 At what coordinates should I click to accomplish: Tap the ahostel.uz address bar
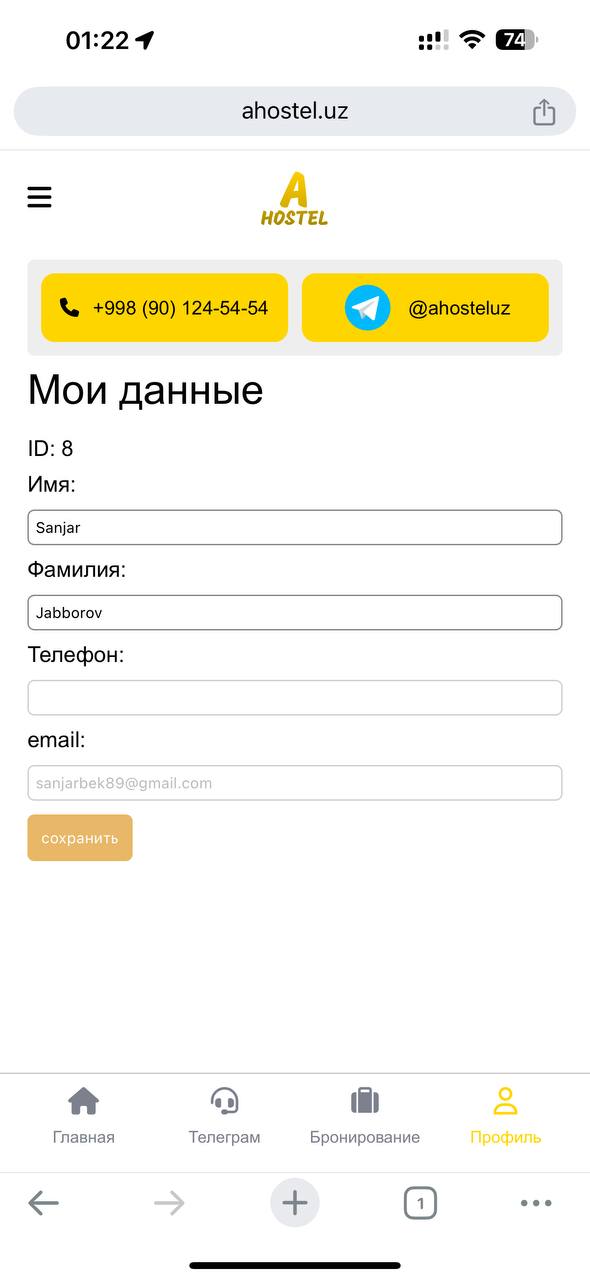click(295, 111)
